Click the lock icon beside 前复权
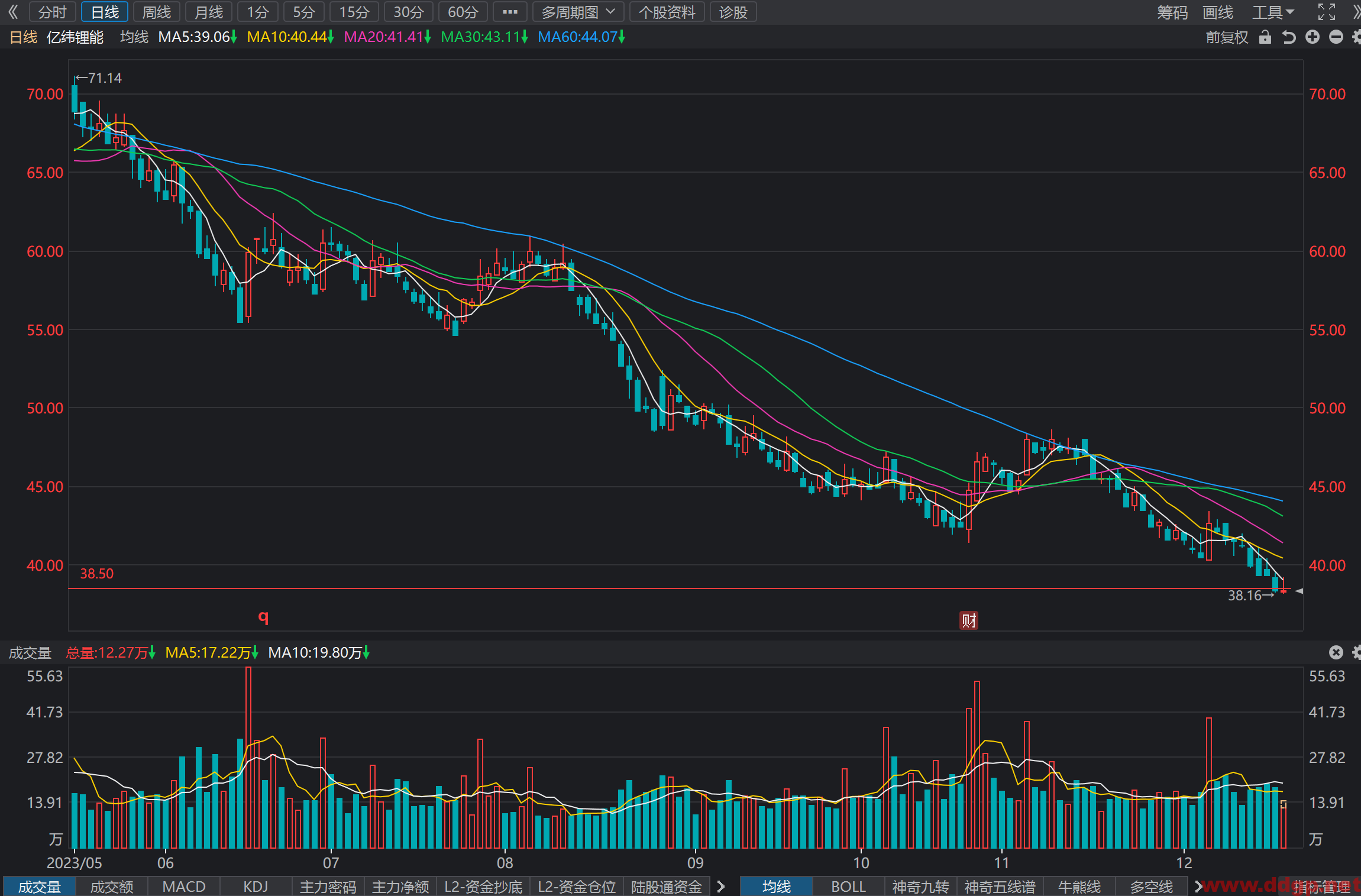The height and width of the screenshot is (896, 1361). (x=1265, y=37)
